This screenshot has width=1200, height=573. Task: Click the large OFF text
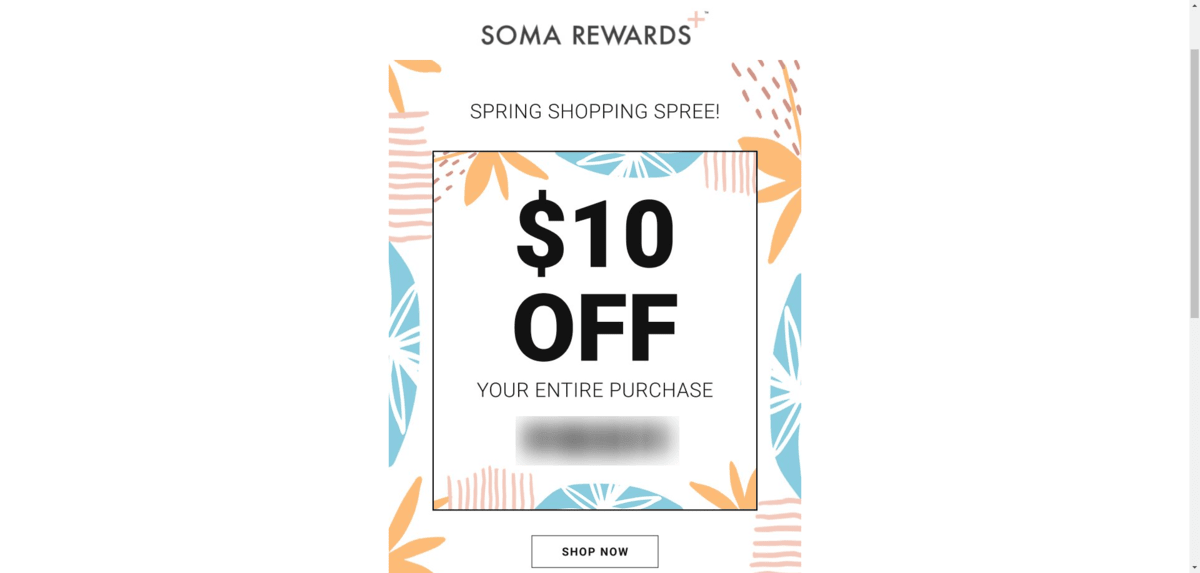[595, 327]
